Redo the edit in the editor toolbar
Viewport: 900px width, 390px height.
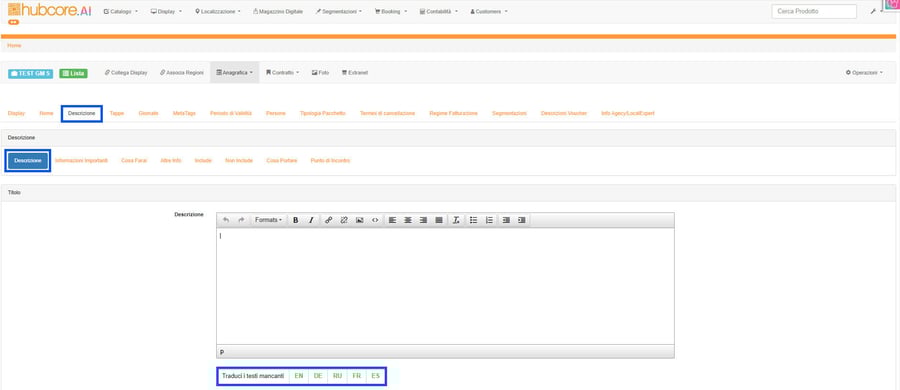[x=241, y=220]
